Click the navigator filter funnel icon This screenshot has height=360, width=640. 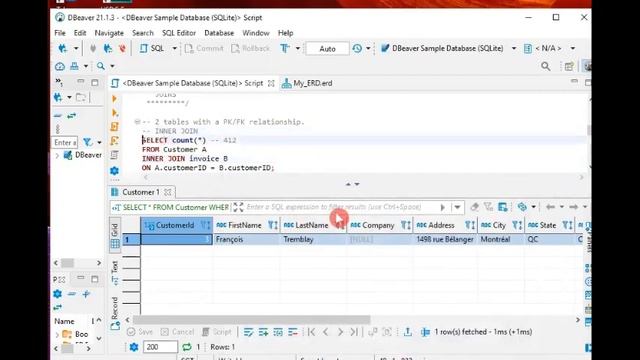click(88, 142)
